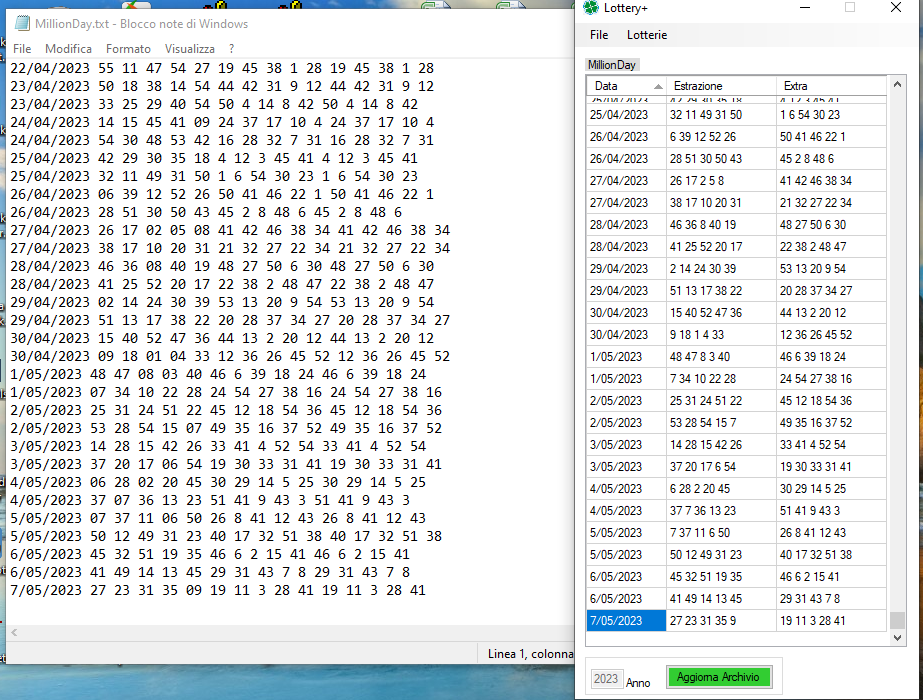Select the highlighted 7/05/2023 date cell

(626, 621)
